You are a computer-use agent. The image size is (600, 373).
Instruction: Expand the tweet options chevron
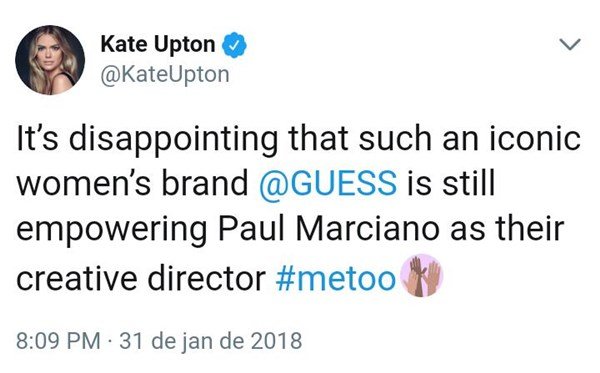(x=570, y=44)
